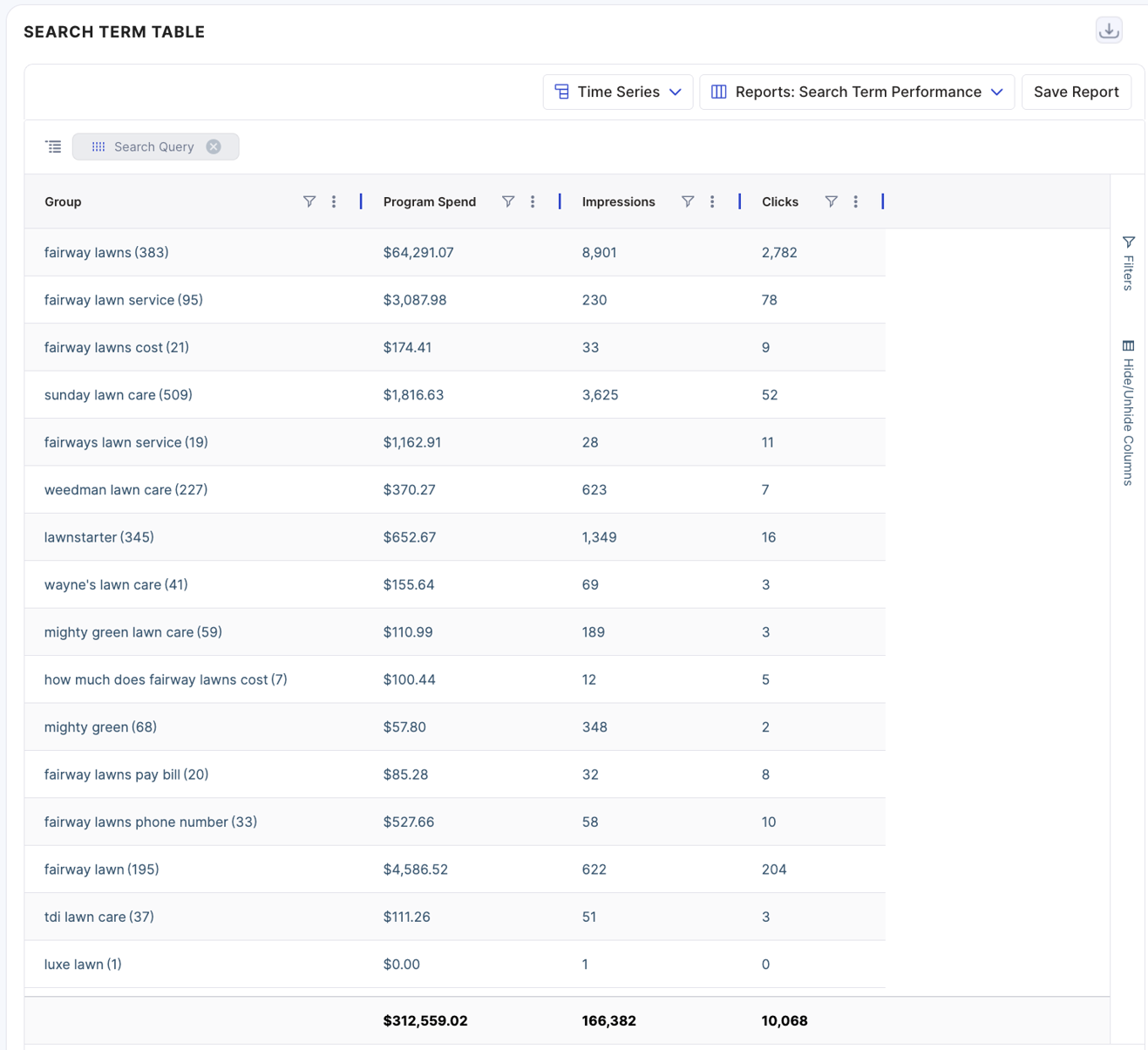This screenshot has width=1148, height=1050.
Task: Open Reports: Search Term Performance dropdown
Action: click(x=857, y=92)
